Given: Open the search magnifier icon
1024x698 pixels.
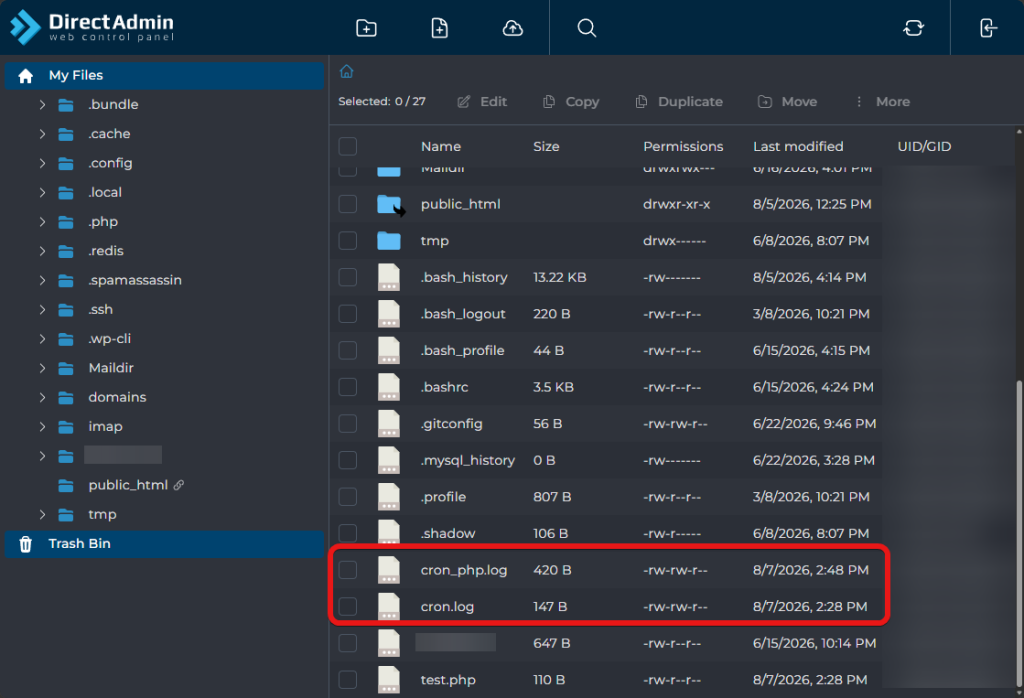Looking at the screenshot, I should (x=586, y=28).
